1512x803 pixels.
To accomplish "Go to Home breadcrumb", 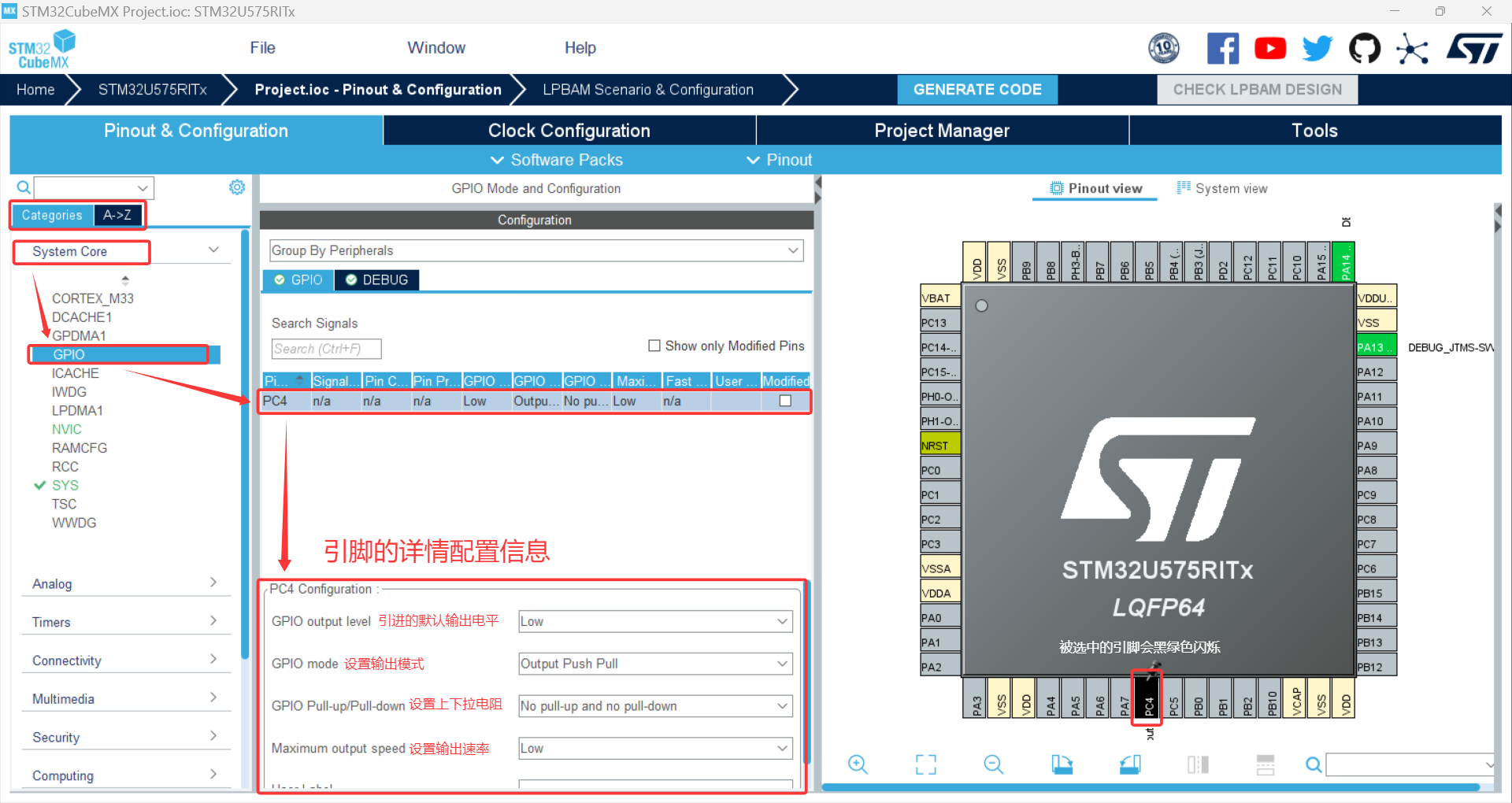I will [35, 90].
